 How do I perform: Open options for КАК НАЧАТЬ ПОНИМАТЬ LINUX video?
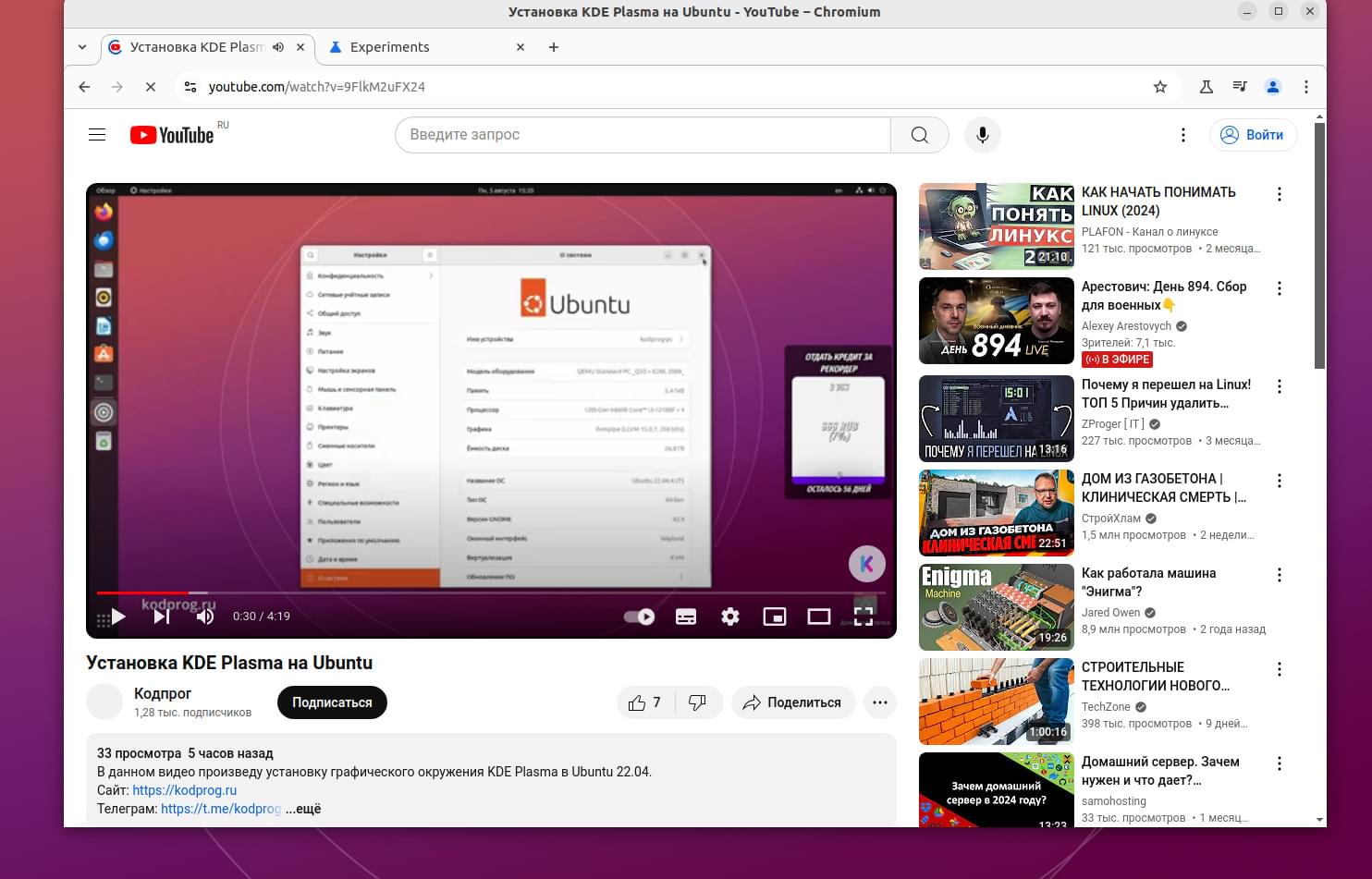tap(1280, 194)
